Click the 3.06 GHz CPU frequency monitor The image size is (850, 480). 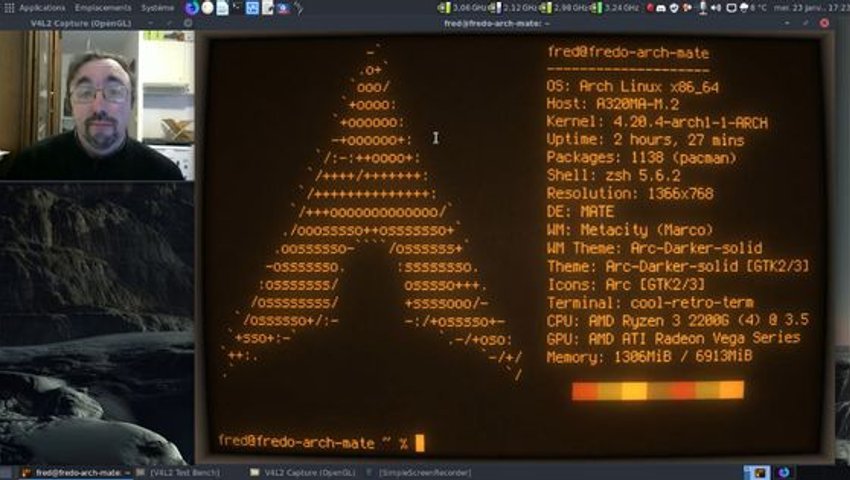(x=462, y=8)
